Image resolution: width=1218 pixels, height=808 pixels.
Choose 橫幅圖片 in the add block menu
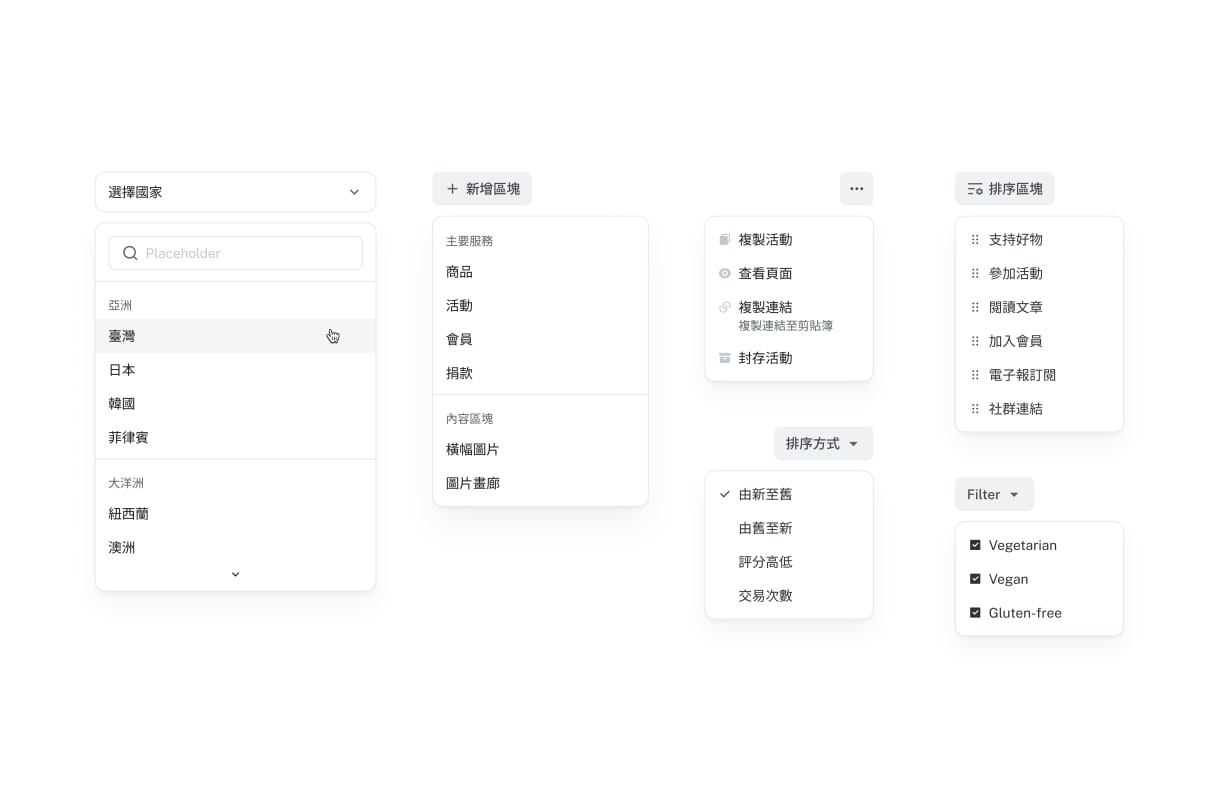tap(541, 450)
